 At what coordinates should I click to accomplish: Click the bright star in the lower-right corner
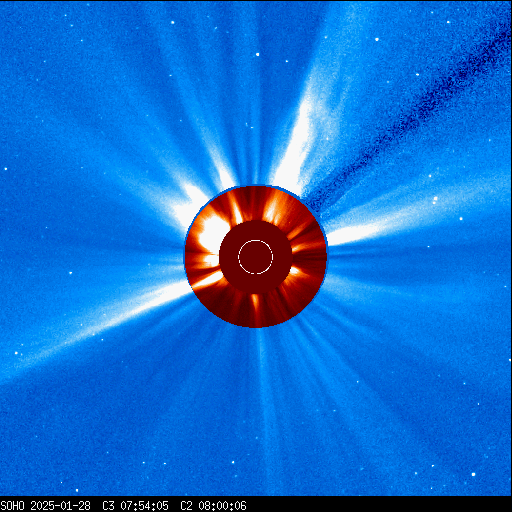473,474
